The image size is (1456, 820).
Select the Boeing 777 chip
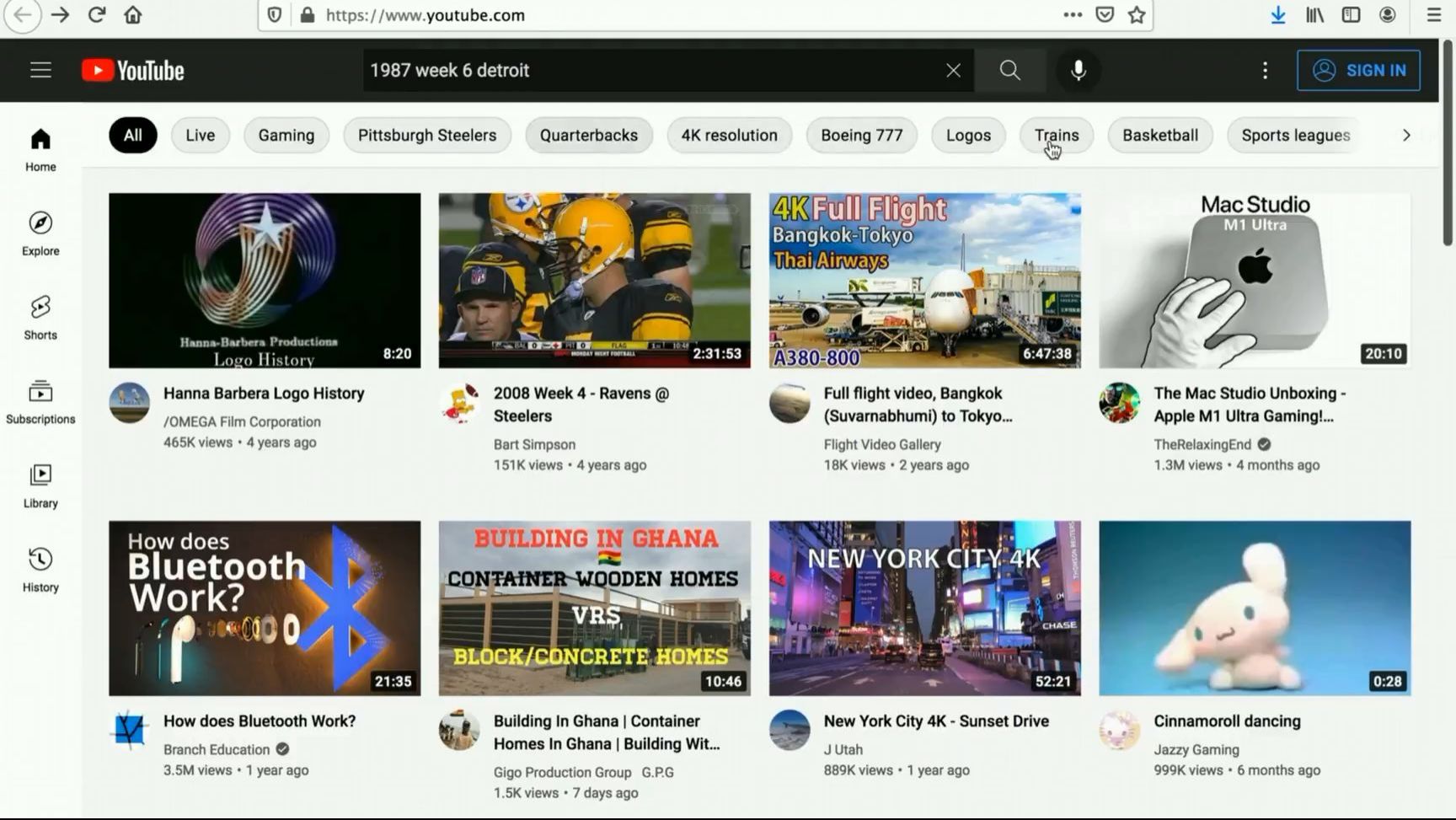coord(862,135)
